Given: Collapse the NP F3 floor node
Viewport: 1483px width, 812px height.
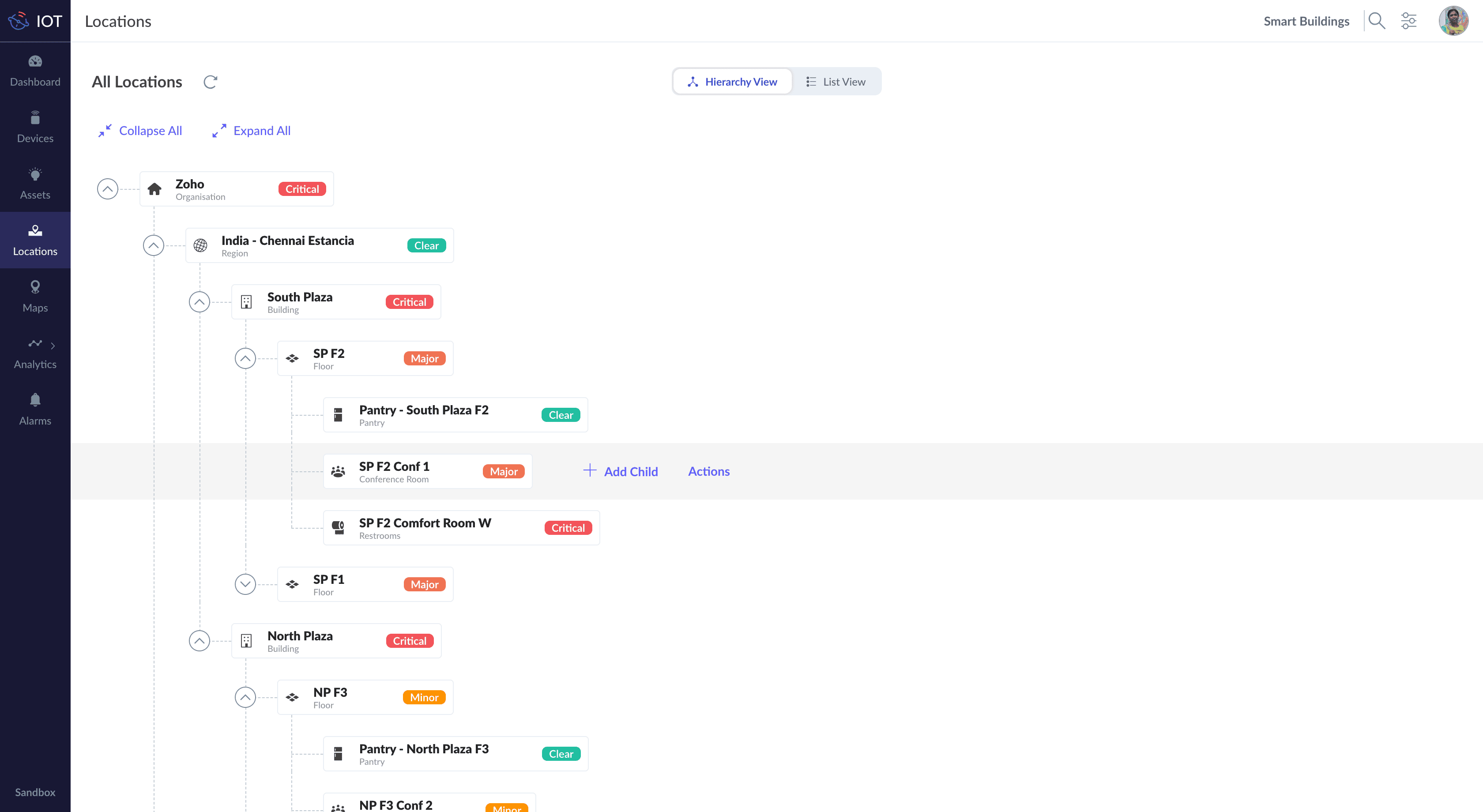Looking at the screenshot, I should tap(245, 697).
